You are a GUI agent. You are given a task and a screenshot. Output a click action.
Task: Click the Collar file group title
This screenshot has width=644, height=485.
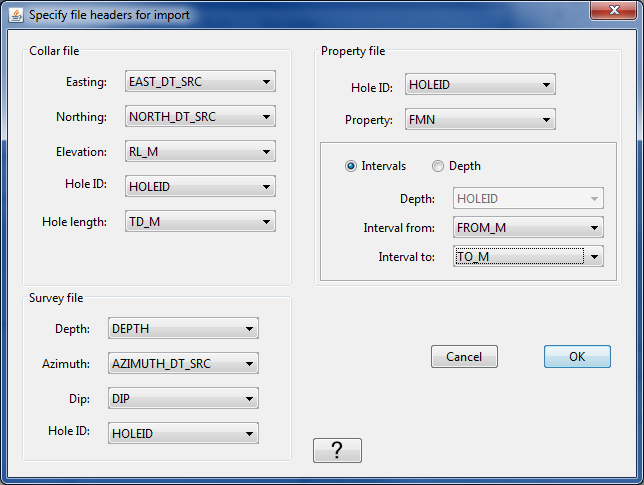coord(54,51)
